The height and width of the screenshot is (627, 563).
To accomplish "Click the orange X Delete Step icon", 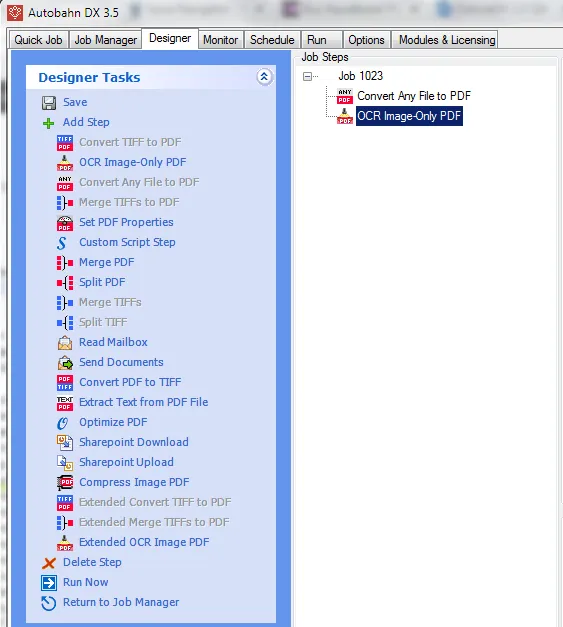I will (x=49, y=563).
